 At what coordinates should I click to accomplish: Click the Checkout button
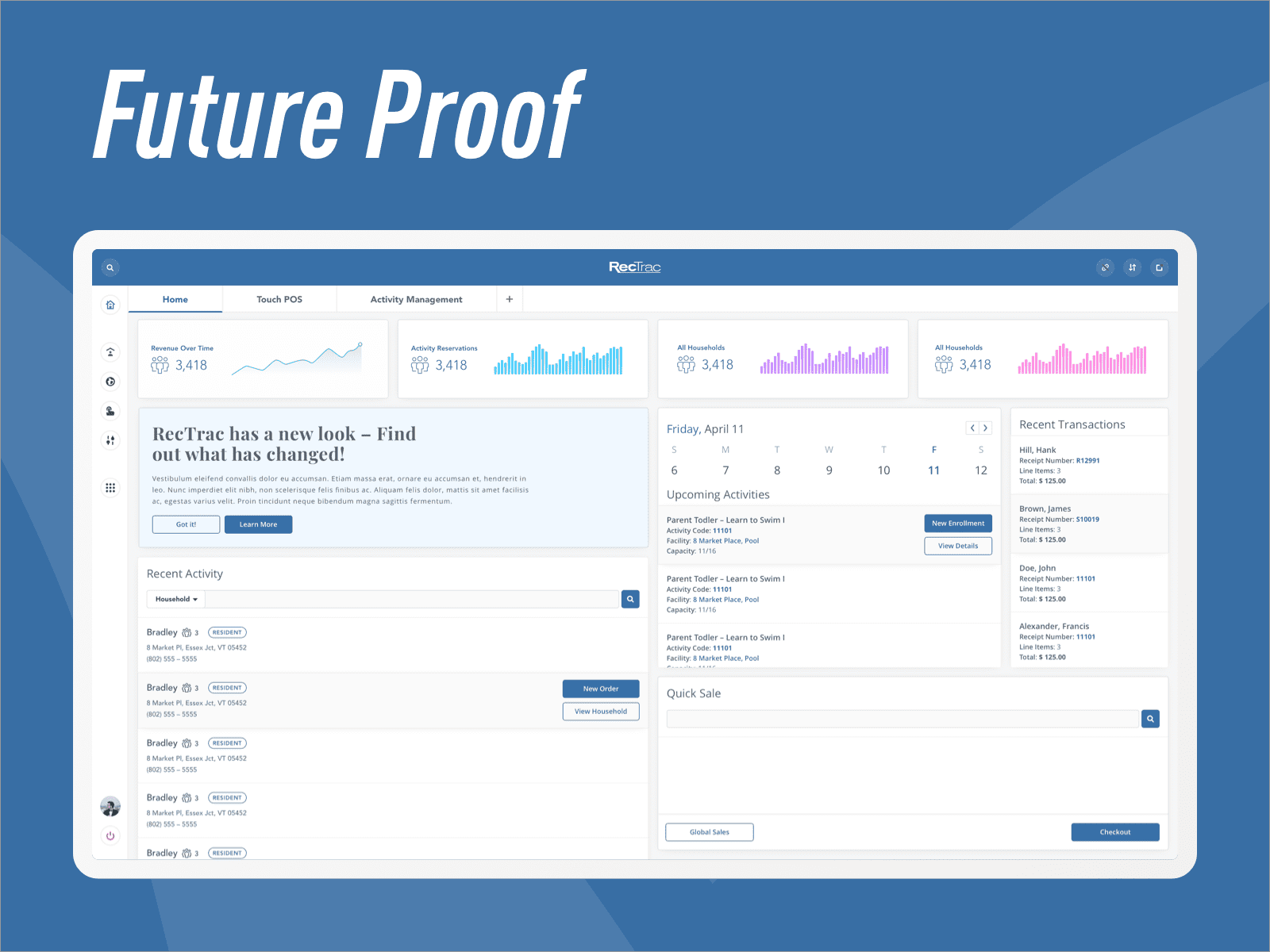point(1115,832)
